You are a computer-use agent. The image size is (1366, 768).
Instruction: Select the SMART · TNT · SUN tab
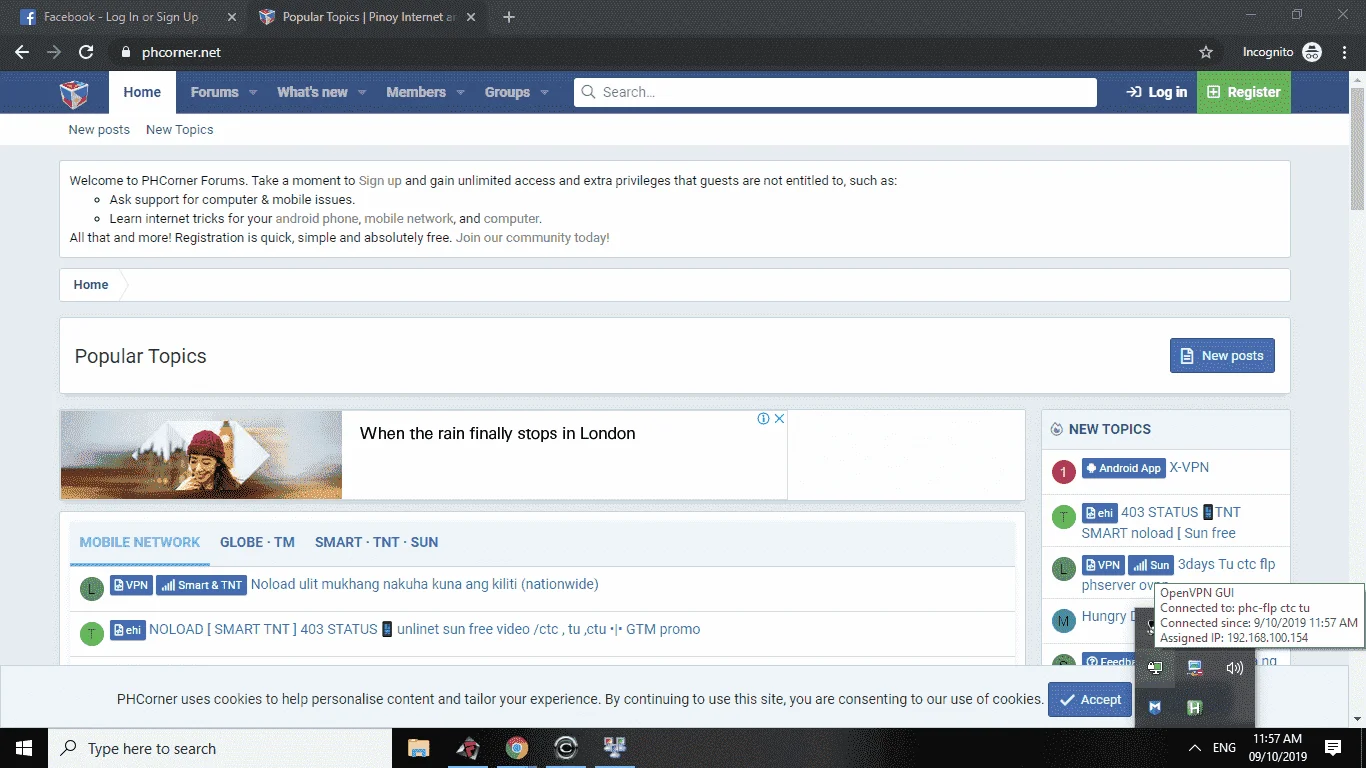pos(376,542)
